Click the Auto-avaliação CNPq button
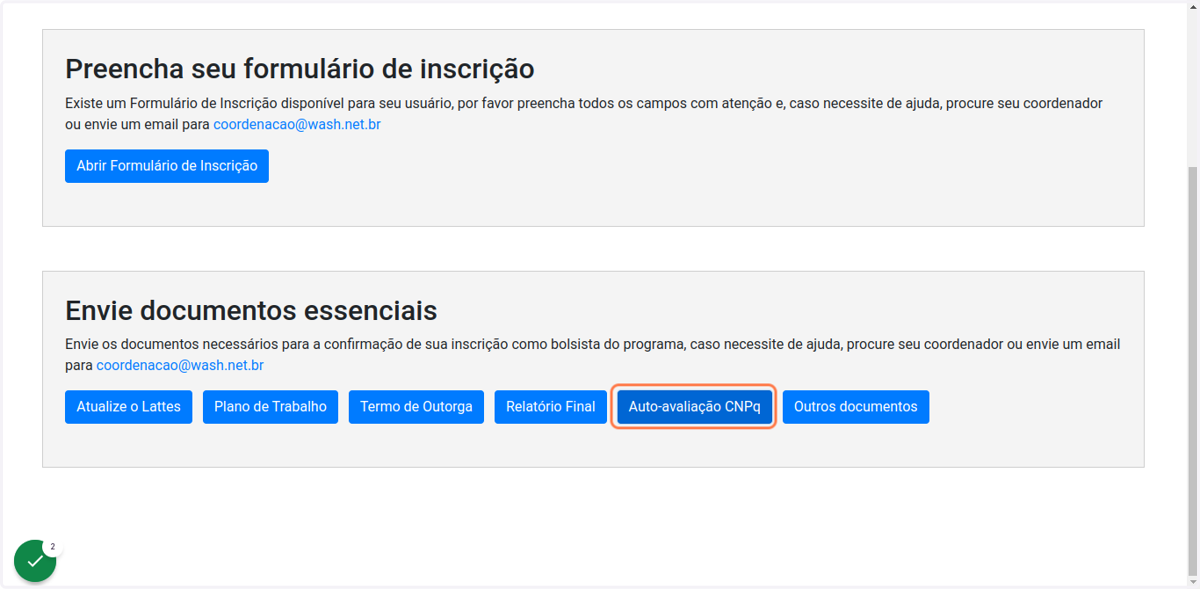Viewport: 1200px width, 589px height. 694,407
